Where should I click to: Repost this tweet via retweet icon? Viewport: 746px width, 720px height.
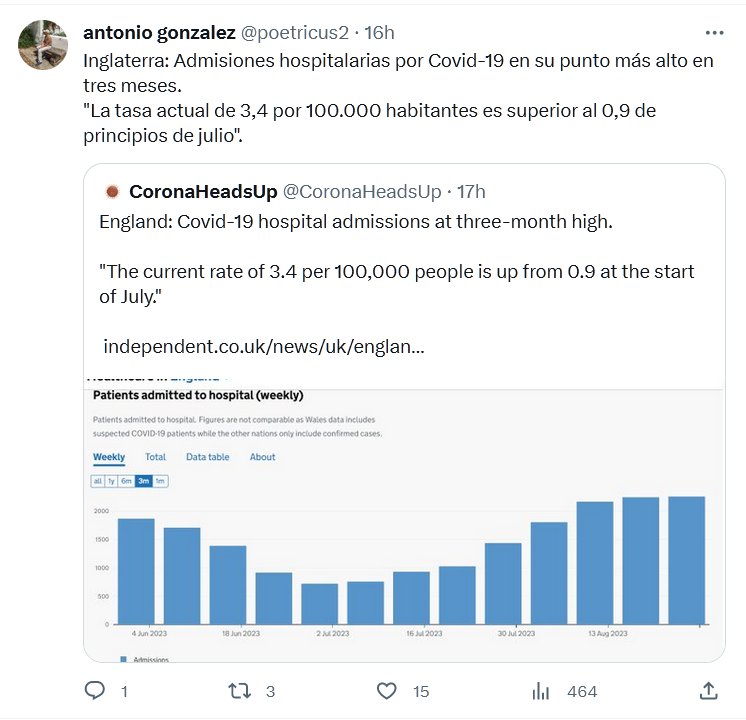[x=239, y=691]
